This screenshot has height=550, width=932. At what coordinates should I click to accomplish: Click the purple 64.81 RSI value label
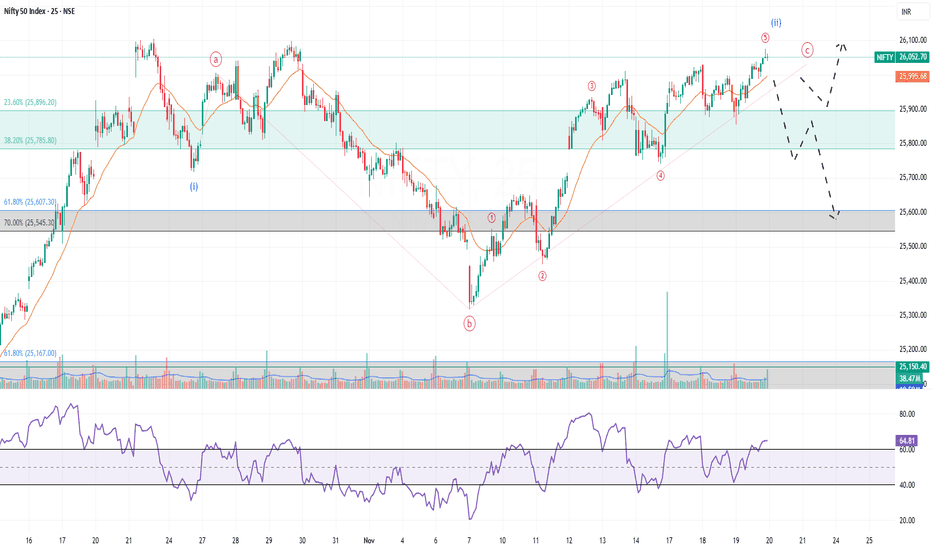(x=906, y=441)
